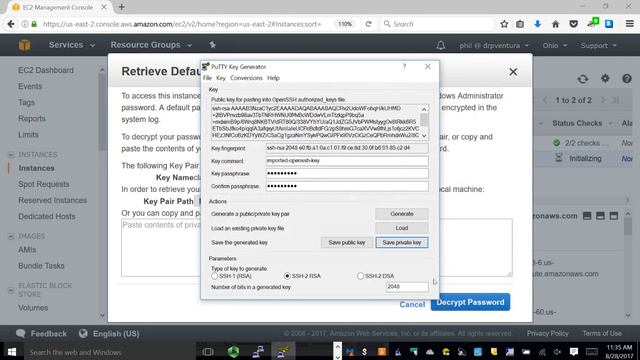Screen dimensions: 640x360
Task: Open Limits in the sidebar
Action: click(28, 135)
